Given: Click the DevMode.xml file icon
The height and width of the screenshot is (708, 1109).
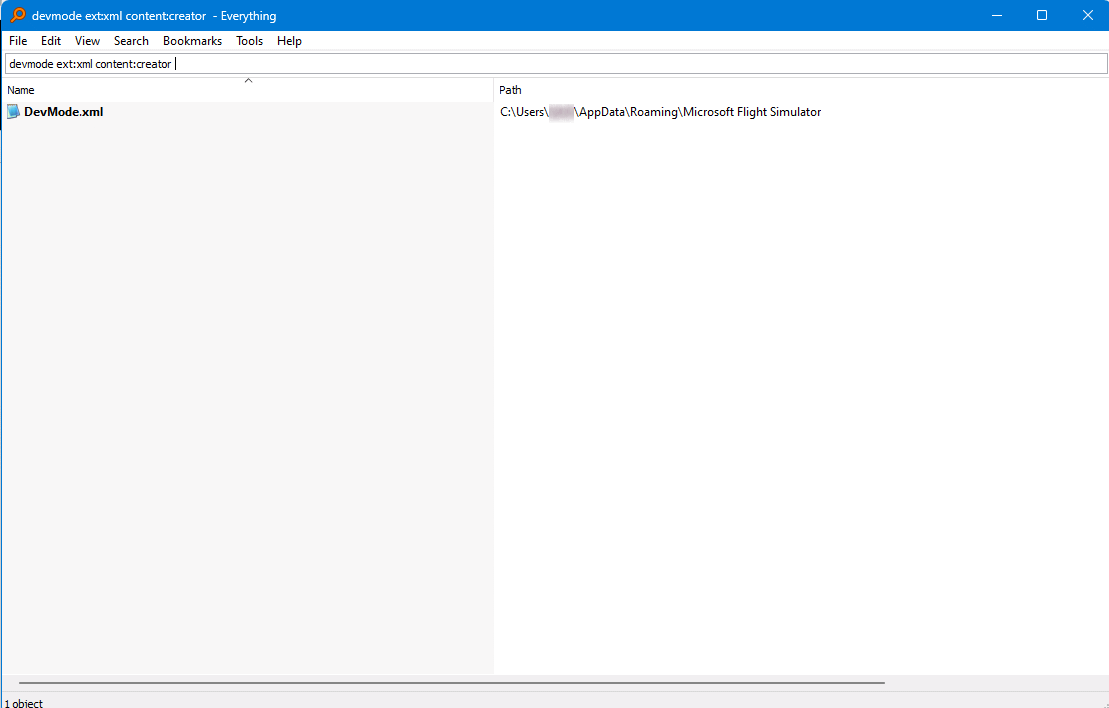Looking at the screenshot, I should pyautogui.click(x=13, y=112).
